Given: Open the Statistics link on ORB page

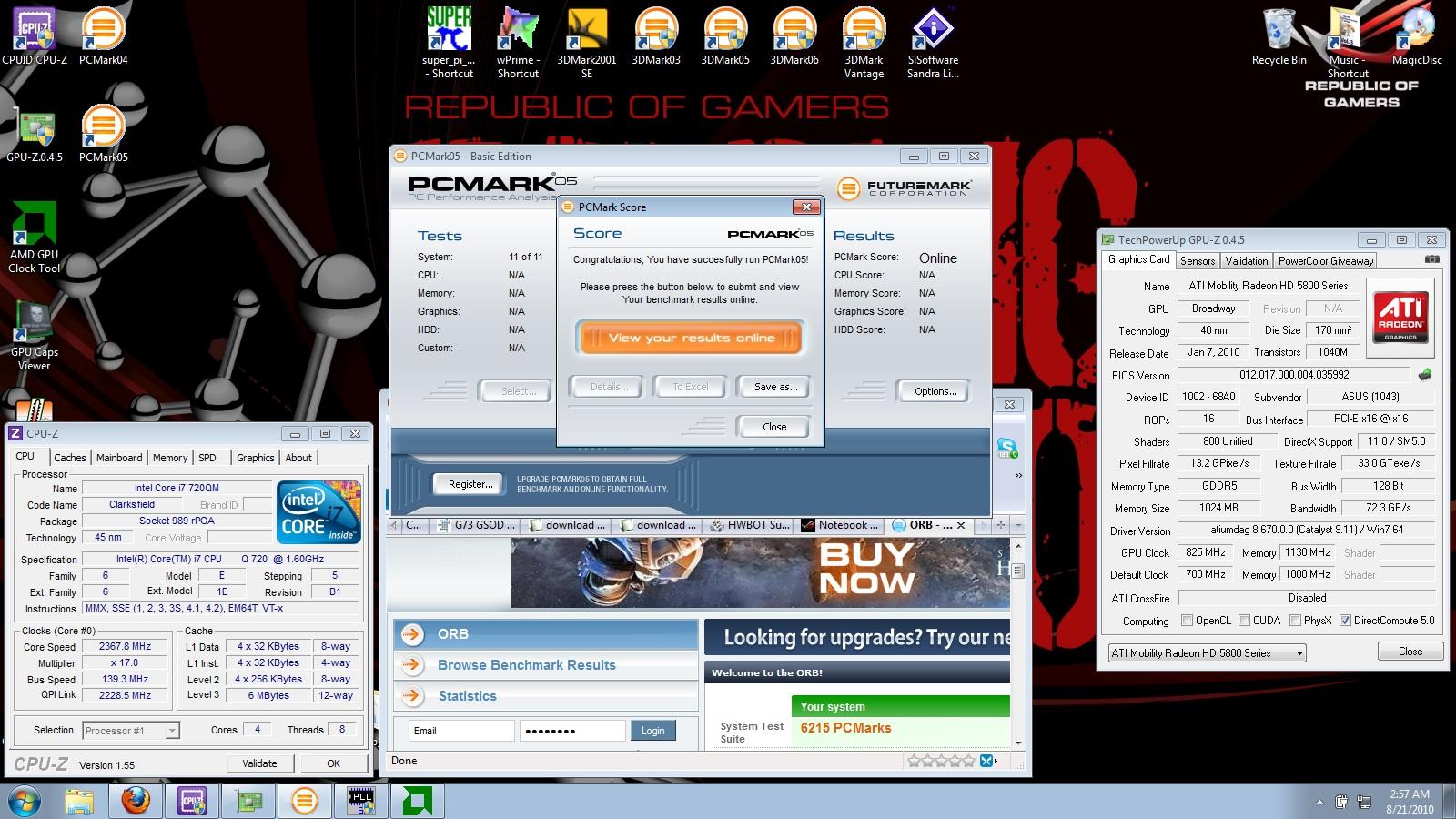Looking at the screenshot, I should coord(468,696).
